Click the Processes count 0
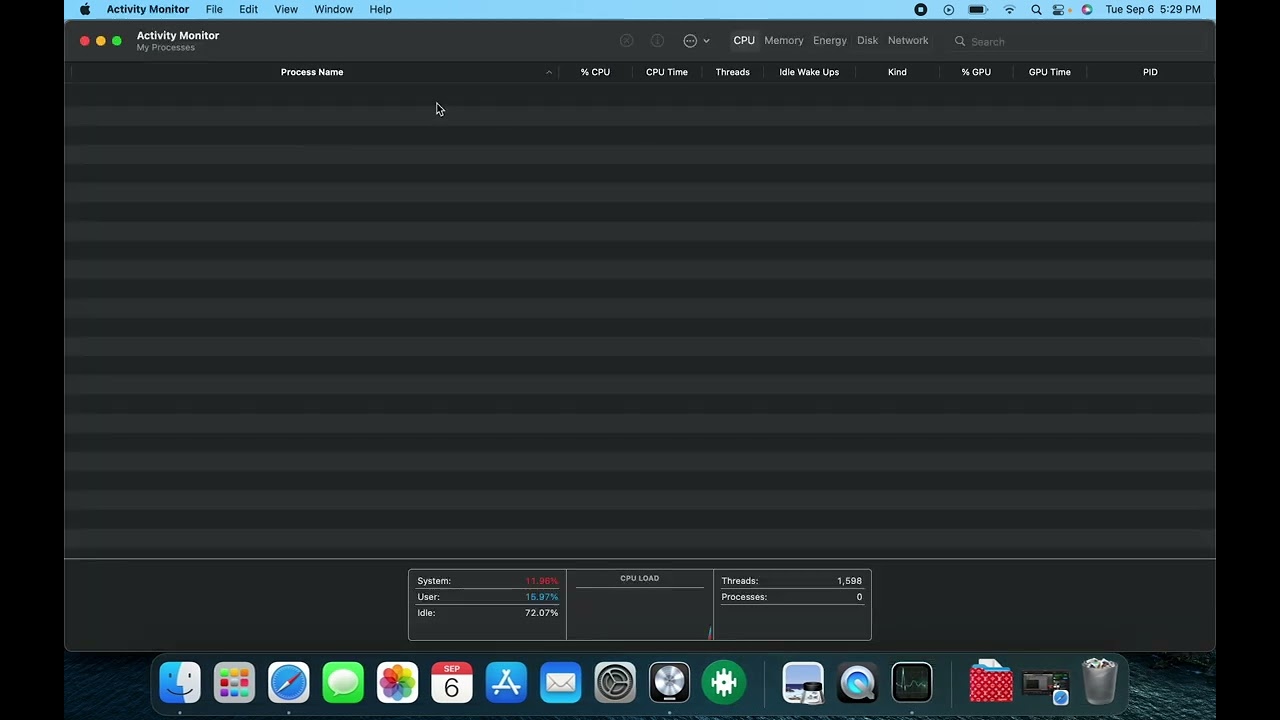The width and height of the screenshot is (1280, 720). 859,597
